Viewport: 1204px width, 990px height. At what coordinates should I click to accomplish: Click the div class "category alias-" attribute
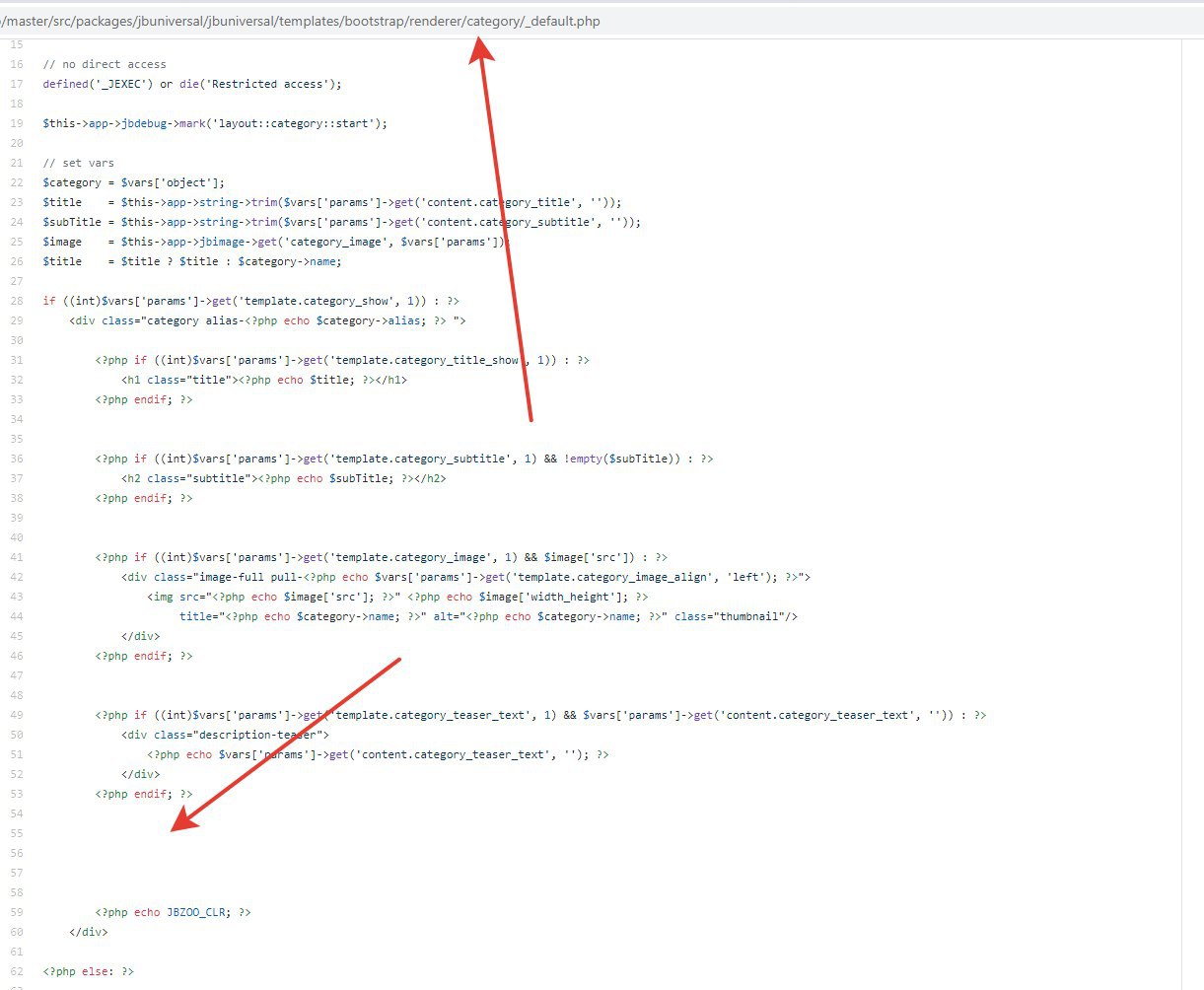tap(268, 320)
